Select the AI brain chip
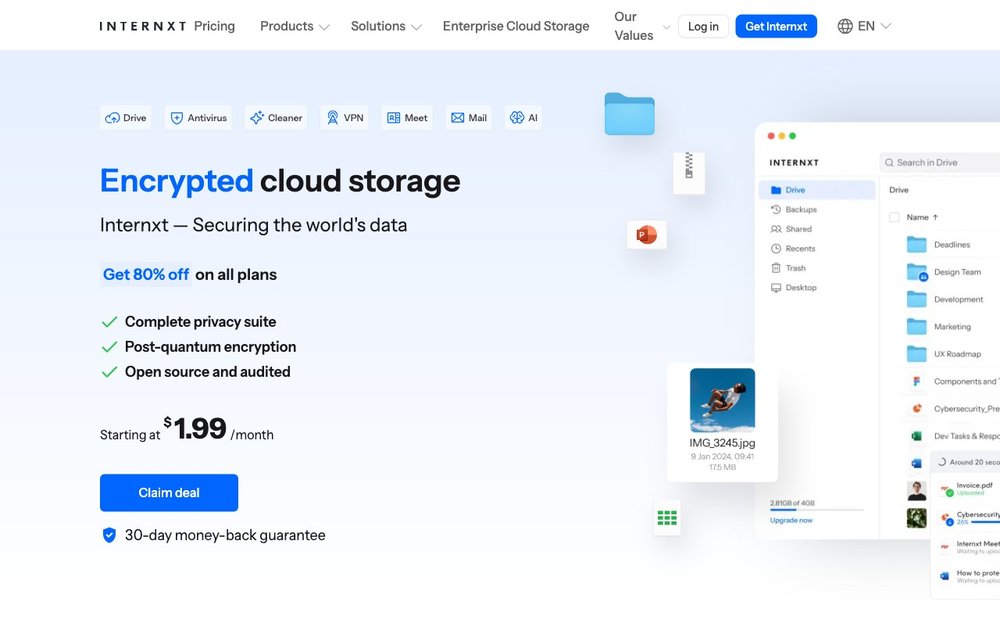1000x641 pixels. (x=524, y=118)
